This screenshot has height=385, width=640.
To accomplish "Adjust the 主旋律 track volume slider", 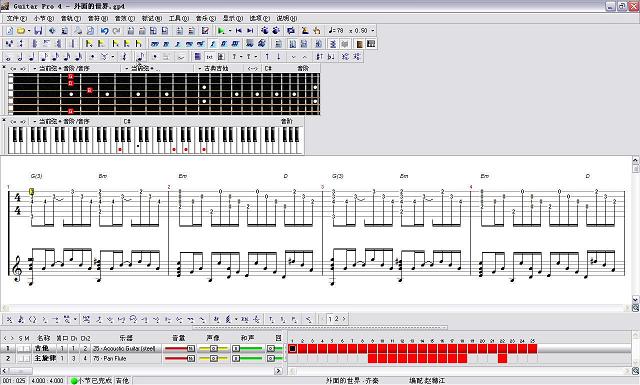I will (x=179, y=358).
